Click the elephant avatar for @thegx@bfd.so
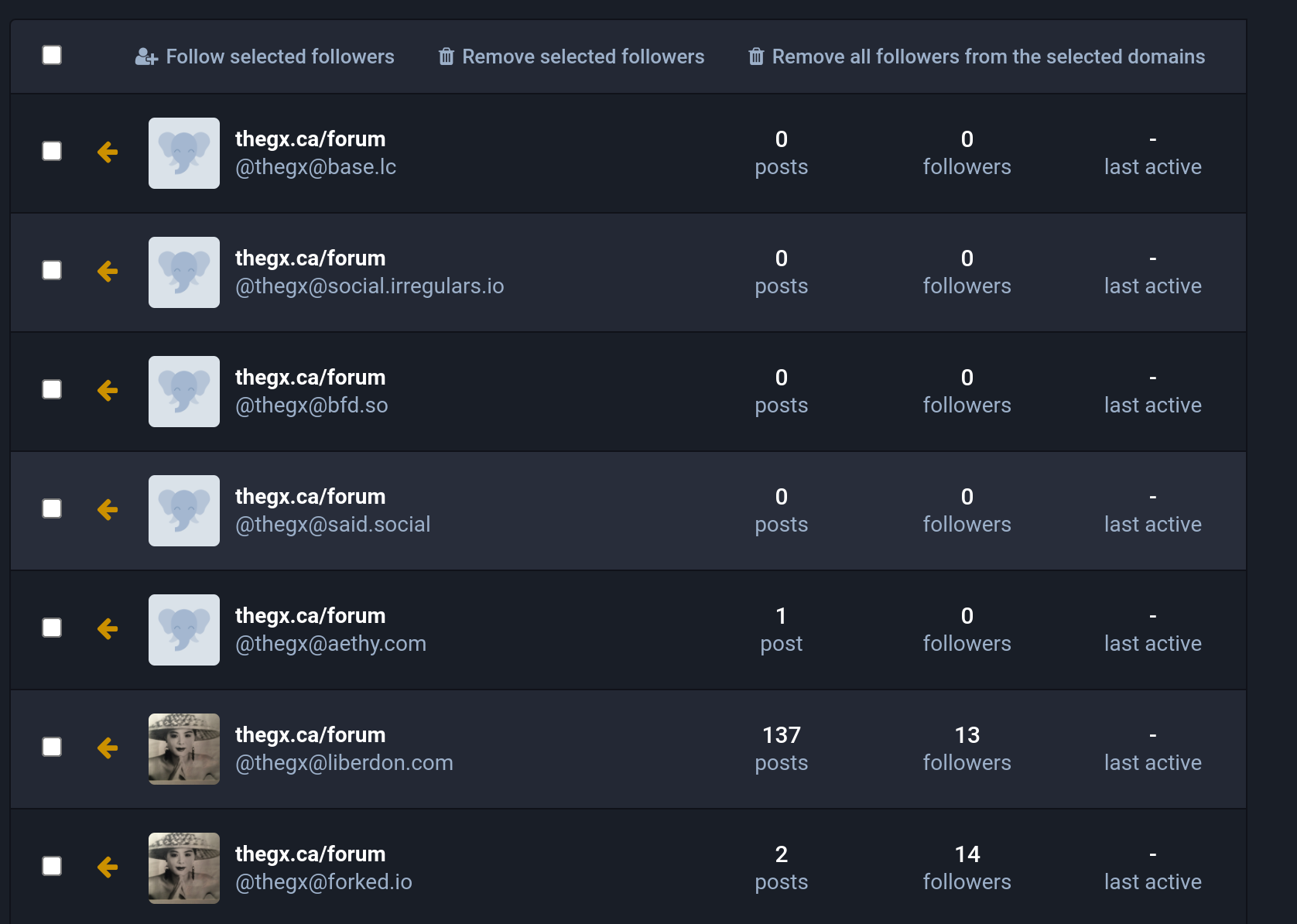Image resolution: width=1297 pixels, height=924 pixels. click(x=184, y=392)
